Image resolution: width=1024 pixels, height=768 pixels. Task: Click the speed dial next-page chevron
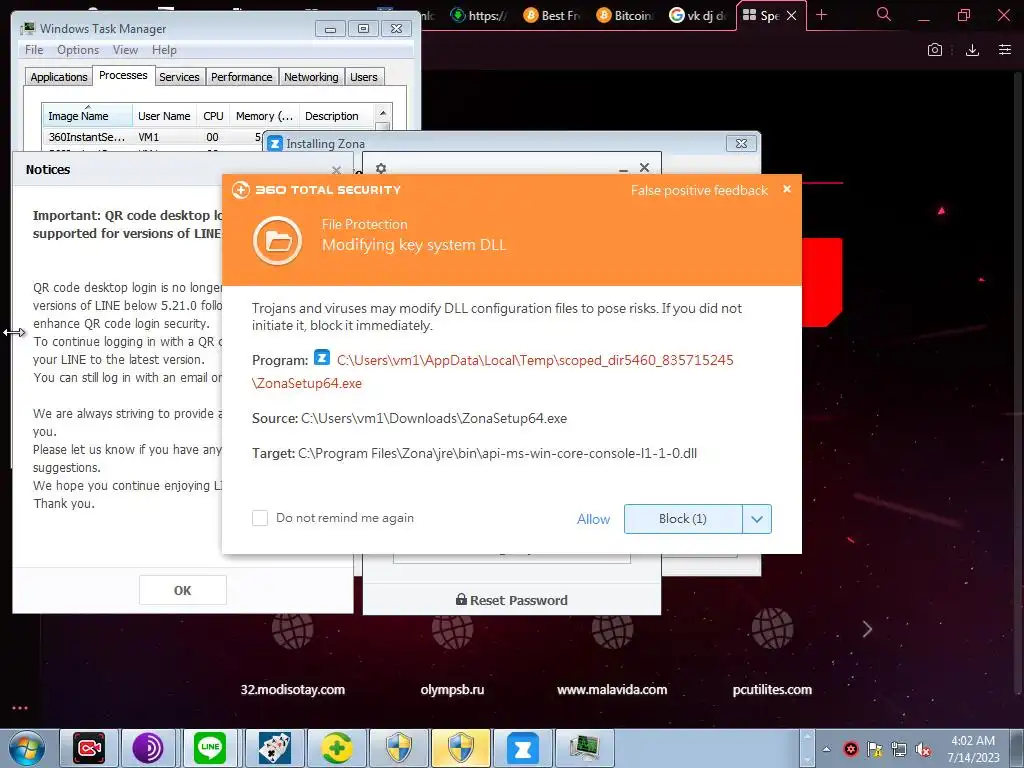pos(867,629)
